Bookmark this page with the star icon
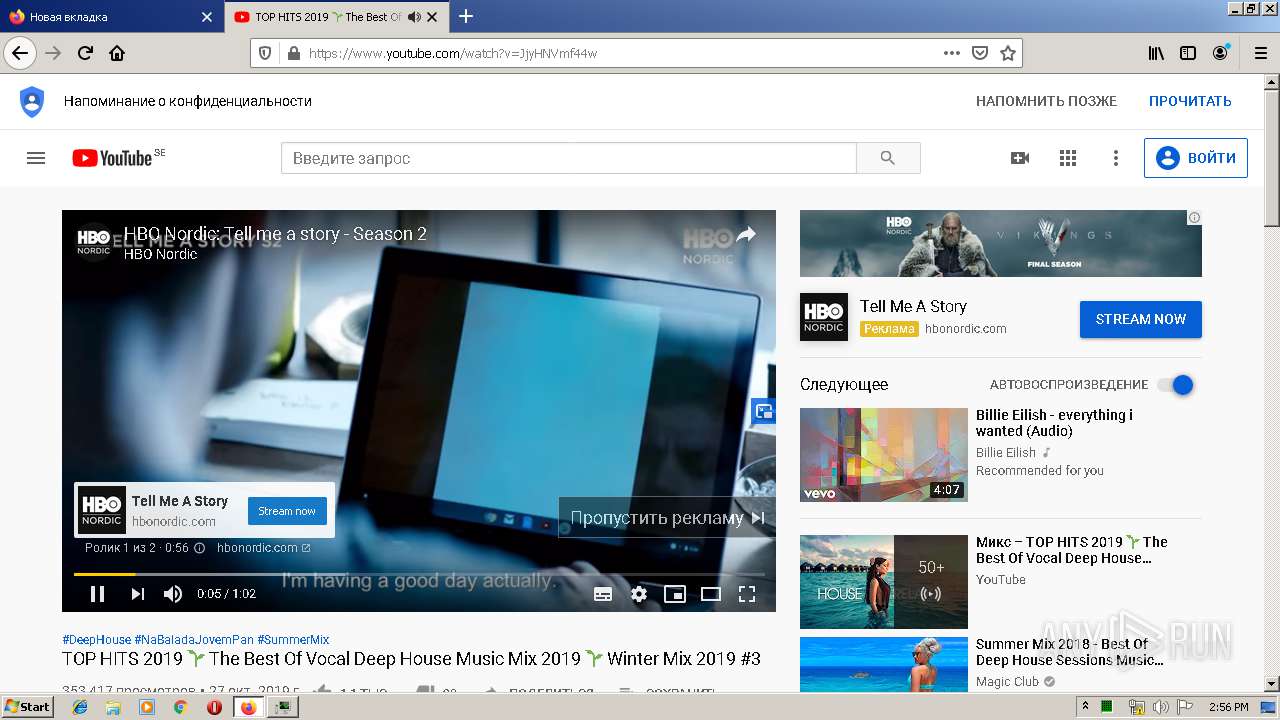1280x720 pixels. pyautogui.click(x=1008, y=53)
